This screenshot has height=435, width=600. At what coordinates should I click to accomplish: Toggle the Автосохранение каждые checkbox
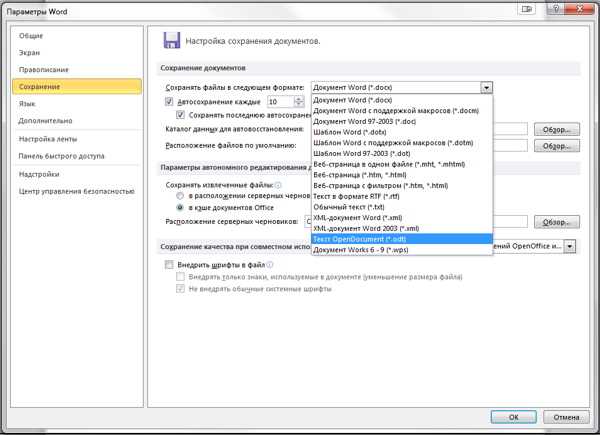[169, 102]
